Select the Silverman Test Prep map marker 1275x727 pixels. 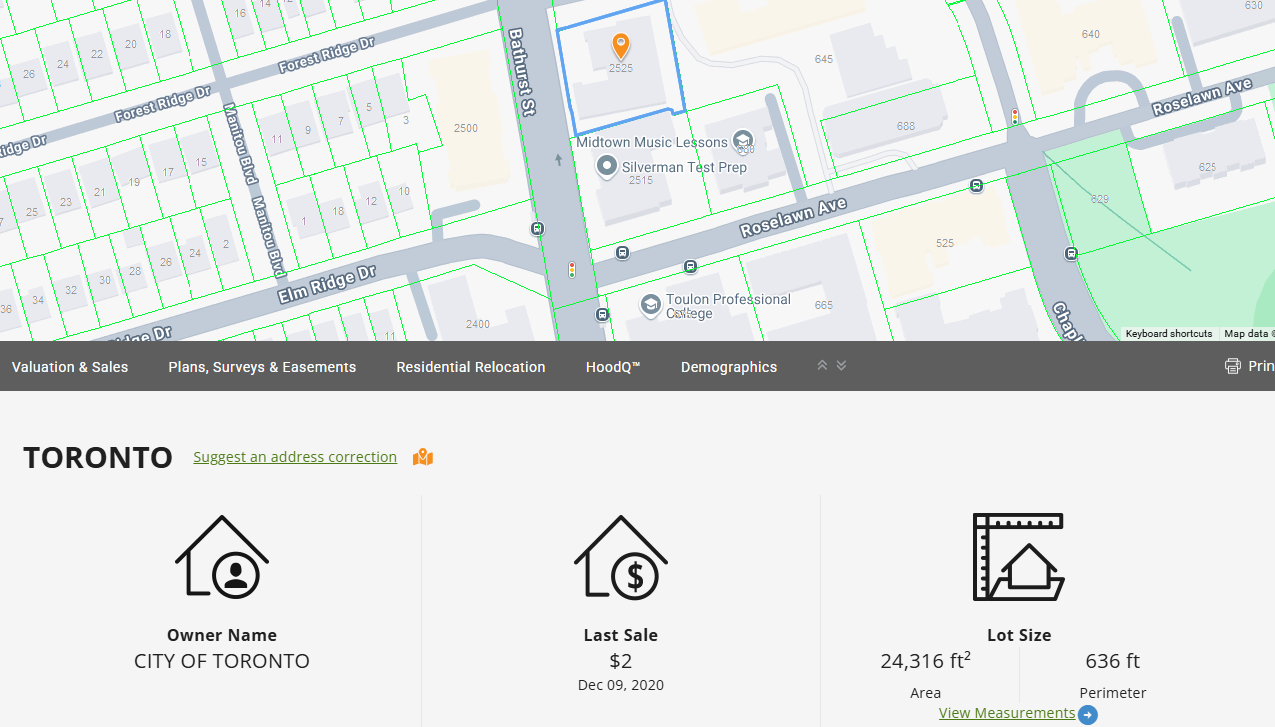(x=606, y=167)
